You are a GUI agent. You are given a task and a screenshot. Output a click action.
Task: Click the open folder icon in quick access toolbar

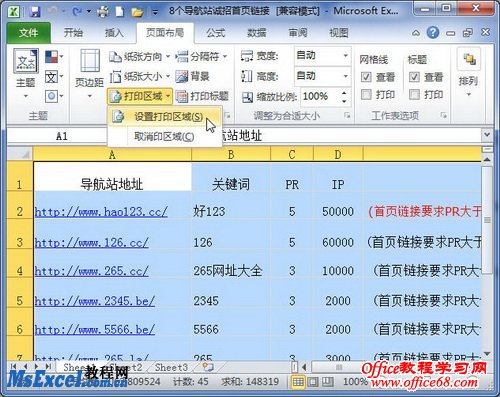[137, 12]
